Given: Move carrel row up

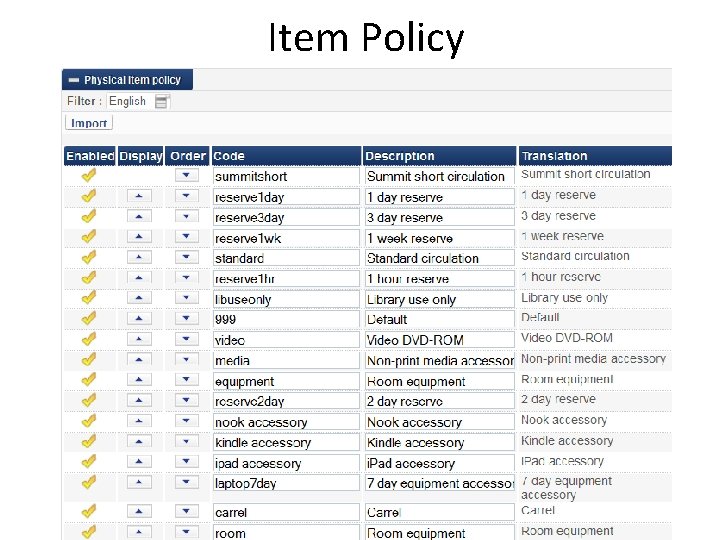Looking at the screenshot, I should 139,512.
